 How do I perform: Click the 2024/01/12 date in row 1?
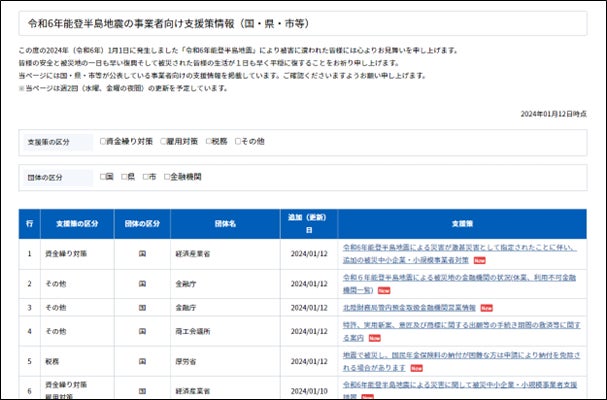(x=309, y=254)
